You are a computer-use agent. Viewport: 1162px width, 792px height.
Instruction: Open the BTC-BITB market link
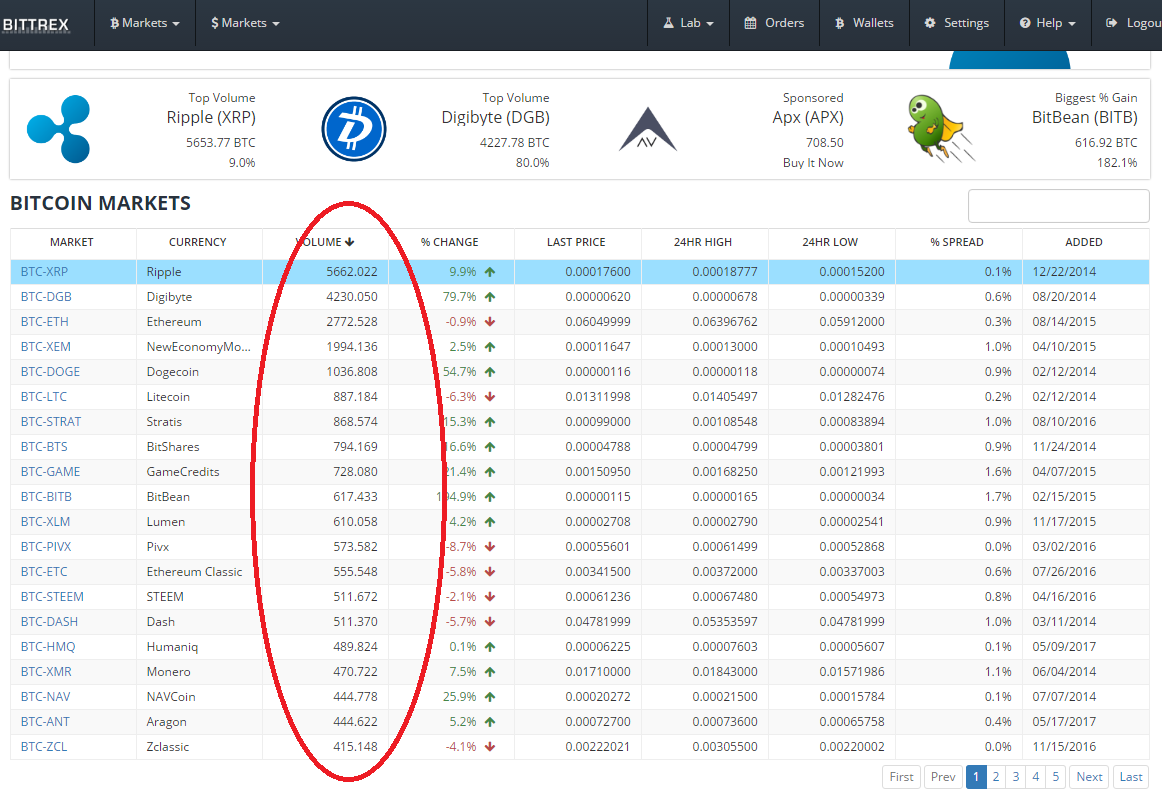click(47, 496)
